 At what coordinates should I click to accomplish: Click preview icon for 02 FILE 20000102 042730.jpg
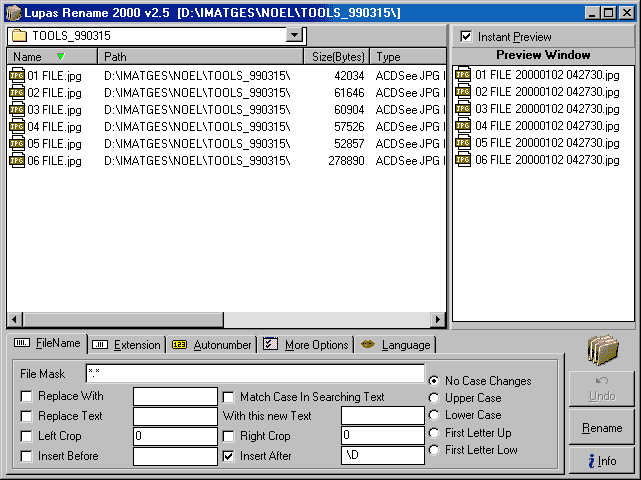coord(463,92)
